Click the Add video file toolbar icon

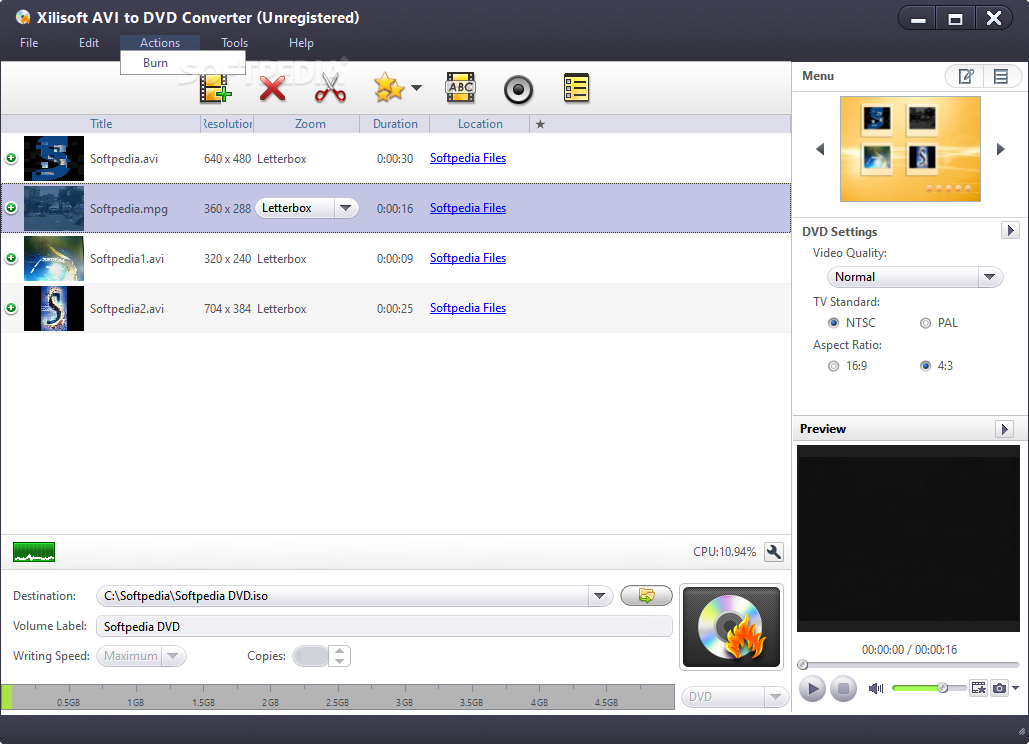coord(216,88)
